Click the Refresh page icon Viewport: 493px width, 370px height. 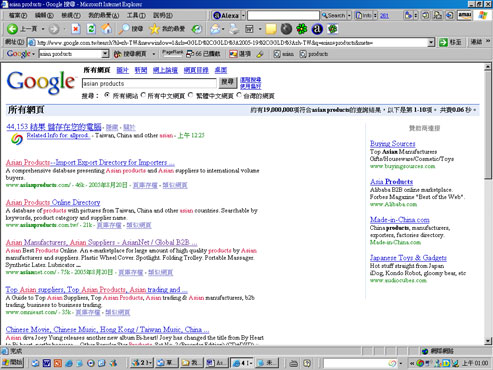[x=91, y=29]
